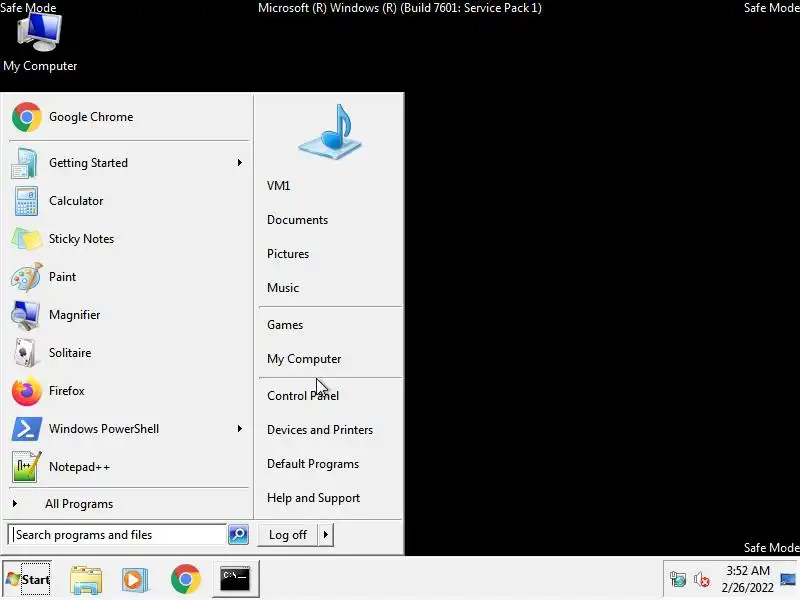The image size is (800, 600).
Task: Show the All Programs list
Action: tap(79, 504)
